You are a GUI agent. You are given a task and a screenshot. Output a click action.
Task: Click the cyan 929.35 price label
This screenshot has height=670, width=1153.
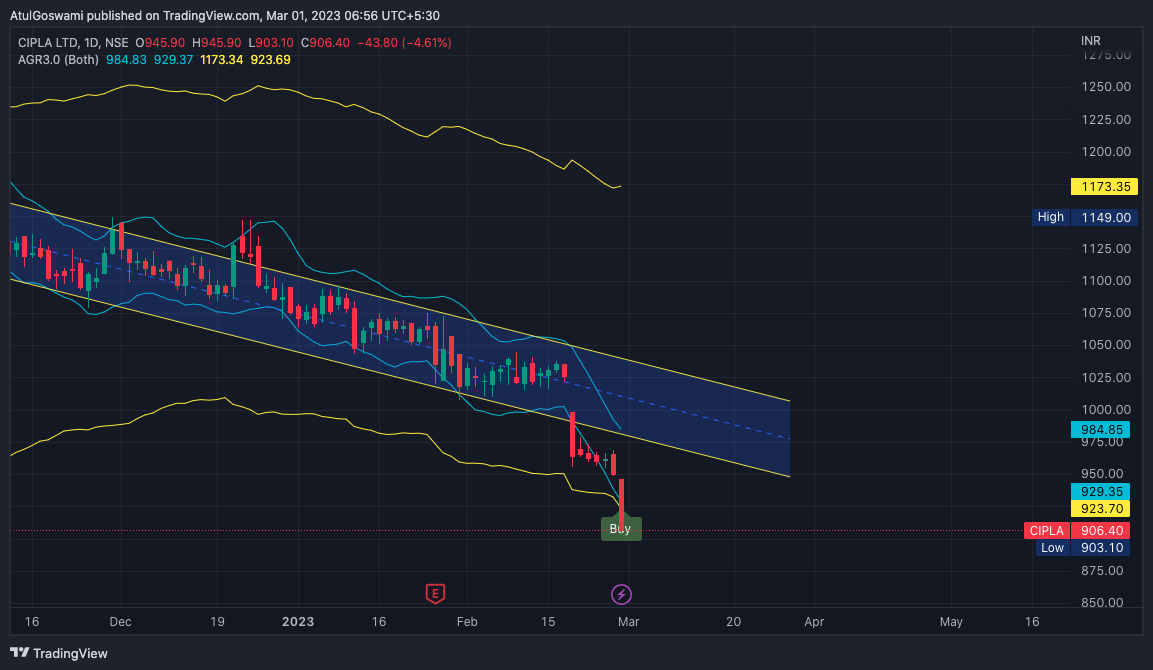coord(1100,491)
